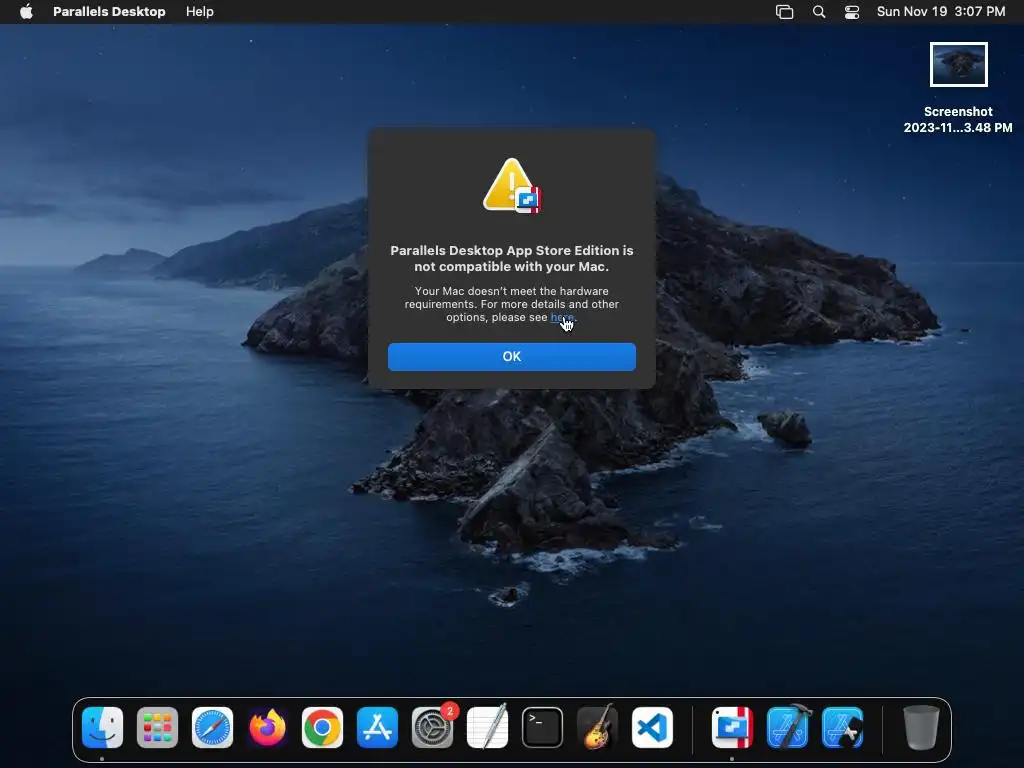1024x768 pixels.
Task: Open the Parallels Desktop menu
Action: coord(109,12)
